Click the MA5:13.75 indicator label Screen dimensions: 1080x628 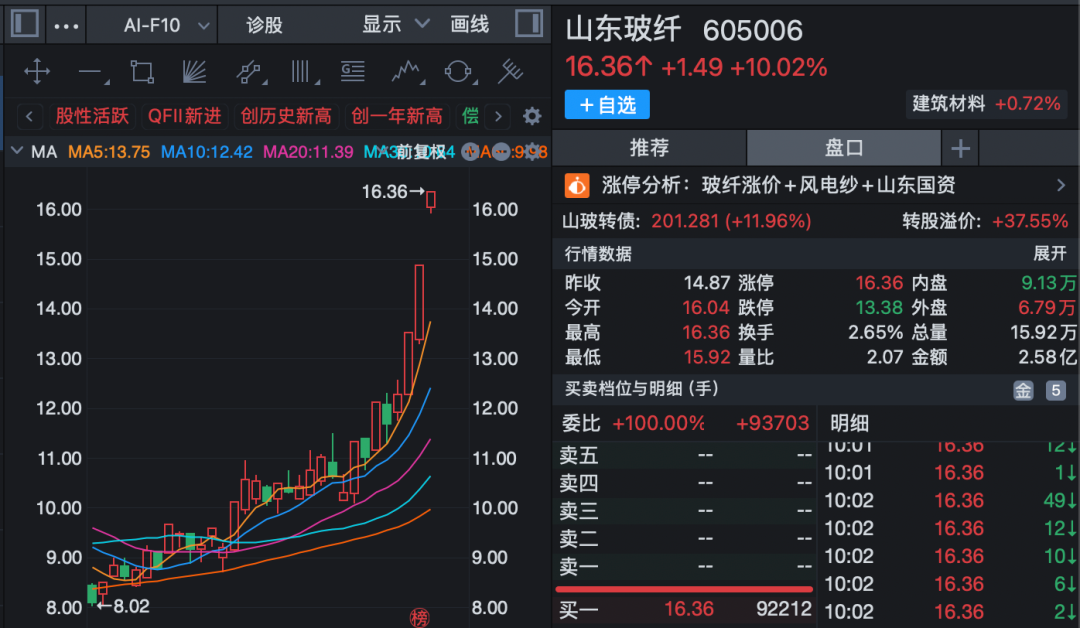coord(109,152)
